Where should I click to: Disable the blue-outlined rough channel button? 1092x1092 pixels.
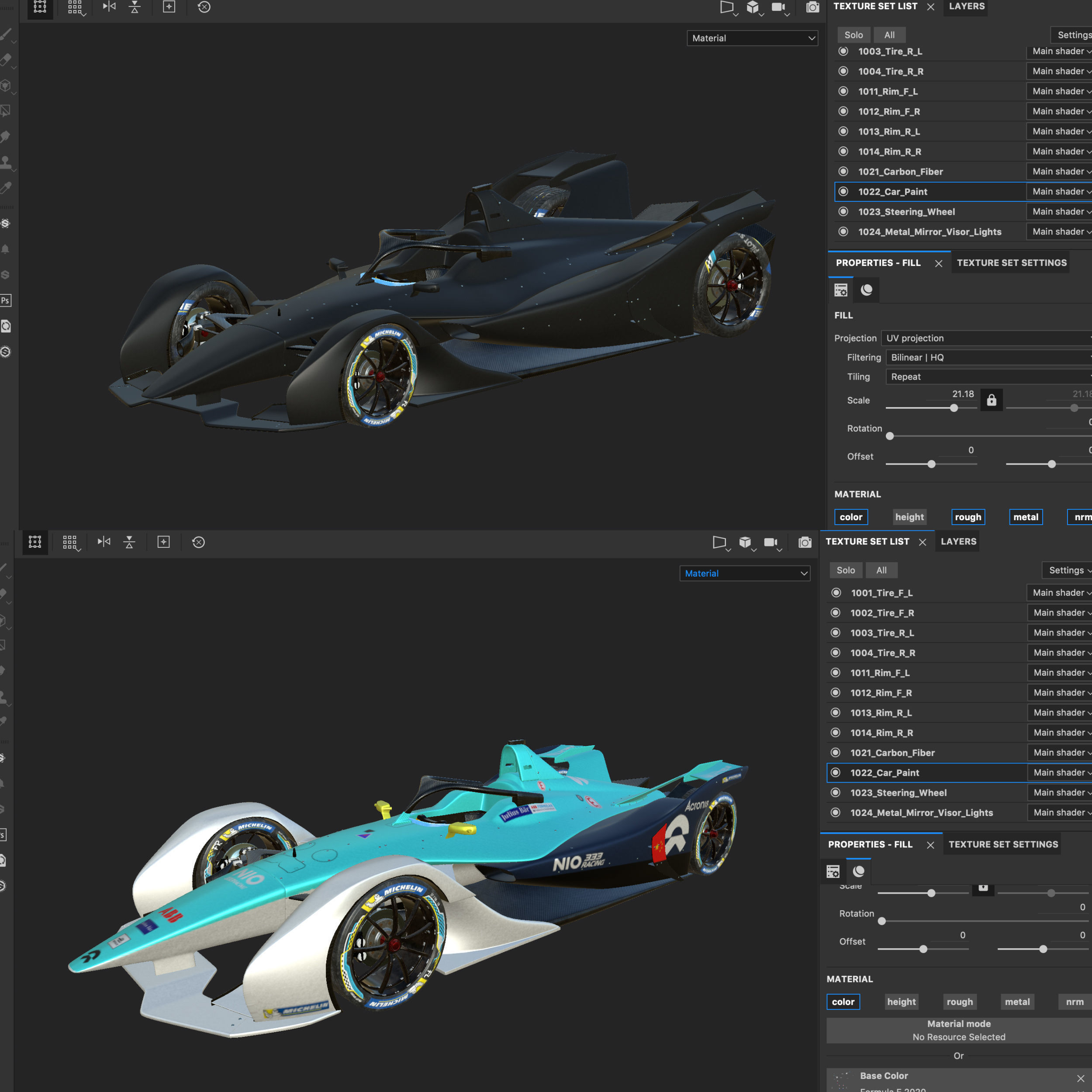point(968,517)
